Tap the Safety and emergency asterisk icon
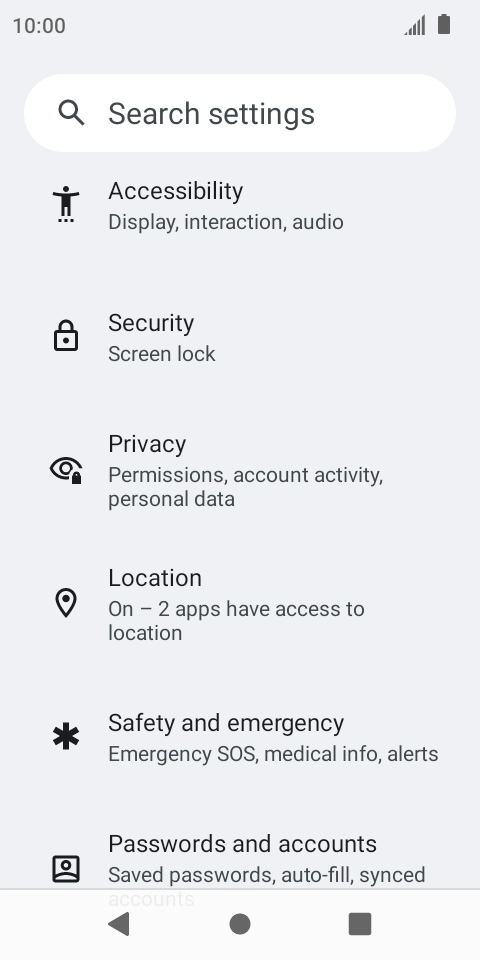This screenshot has width=480, height=960. click(x=66, y=737)
